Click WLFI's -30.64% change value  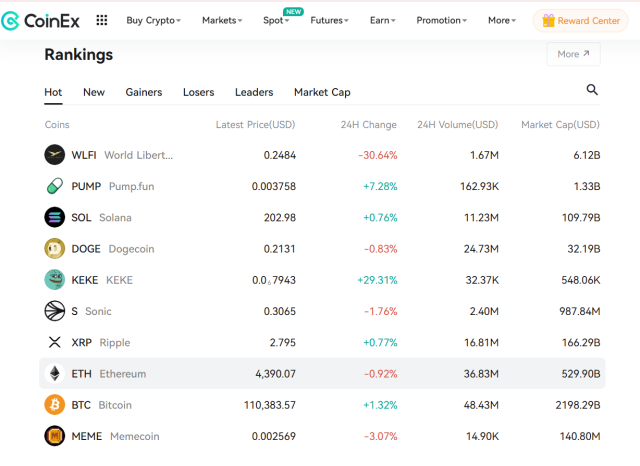[x=378, y=155]
